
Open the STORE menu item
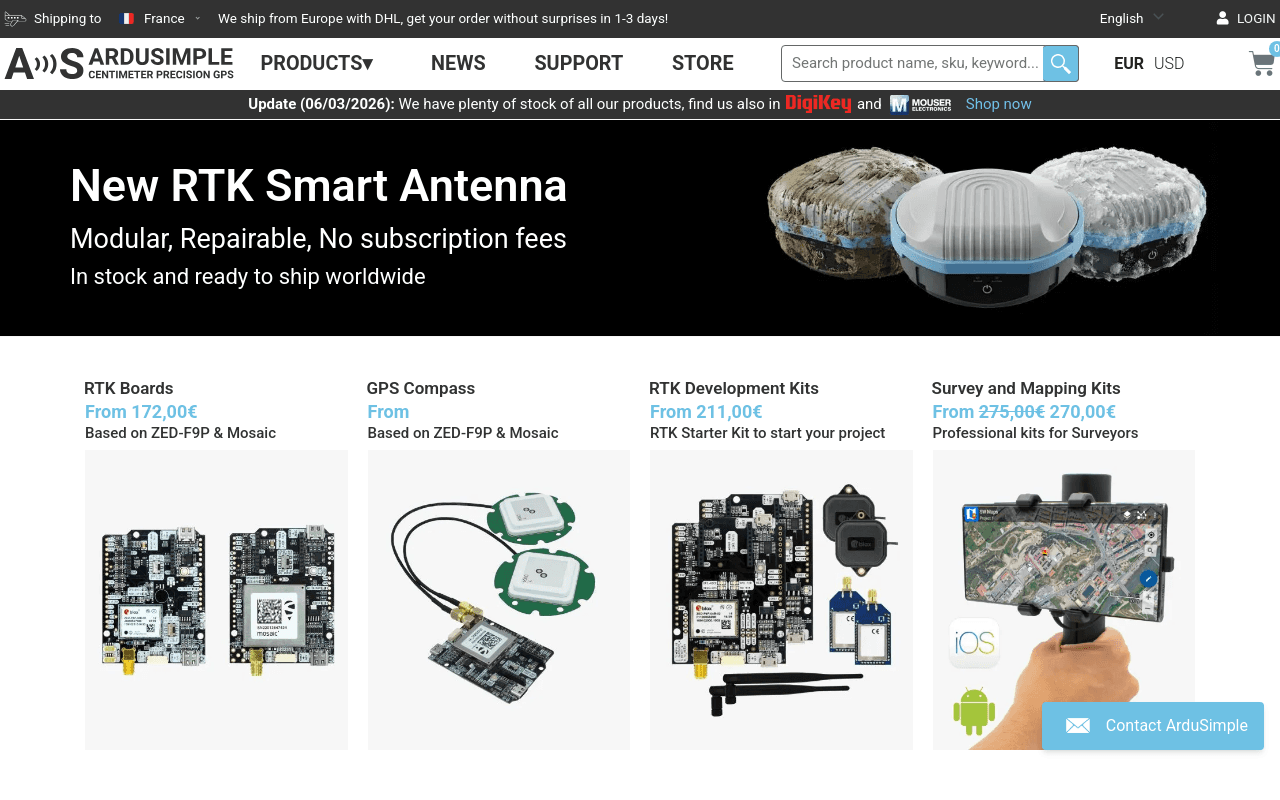coord(703,63)
